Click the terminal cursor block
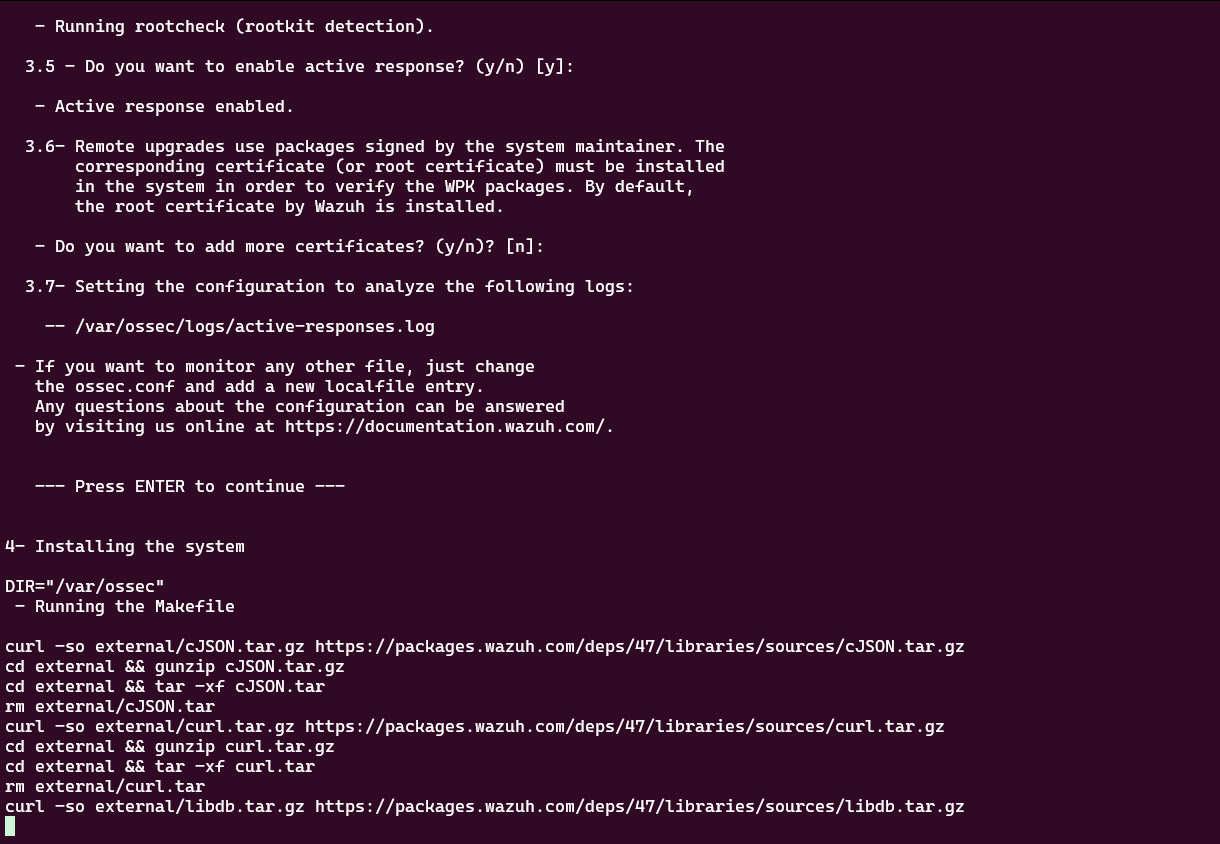1220x844 pixels. click(x=10, y=826)
